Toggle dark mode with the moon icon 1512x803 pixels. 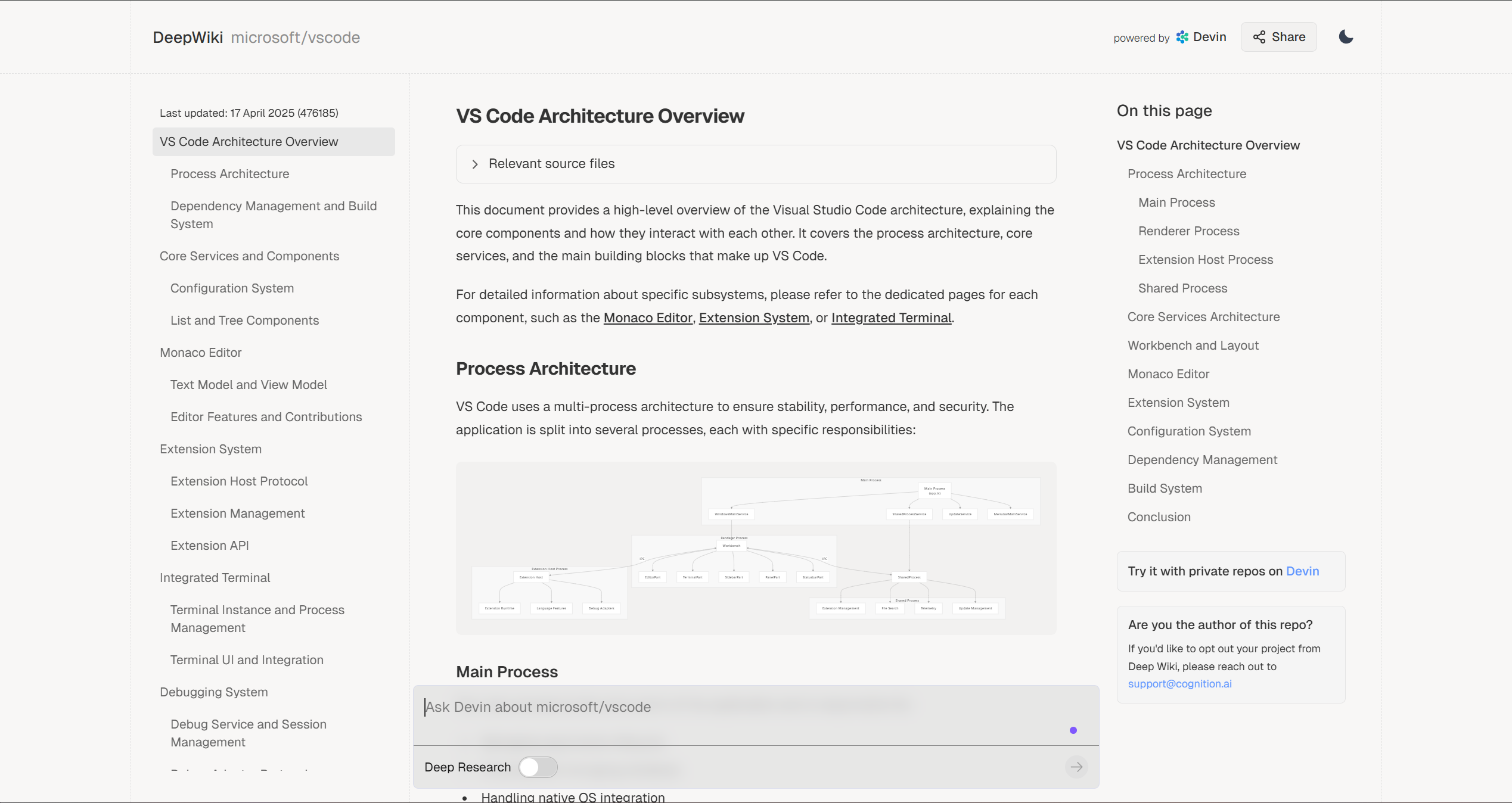[1346, 37]
